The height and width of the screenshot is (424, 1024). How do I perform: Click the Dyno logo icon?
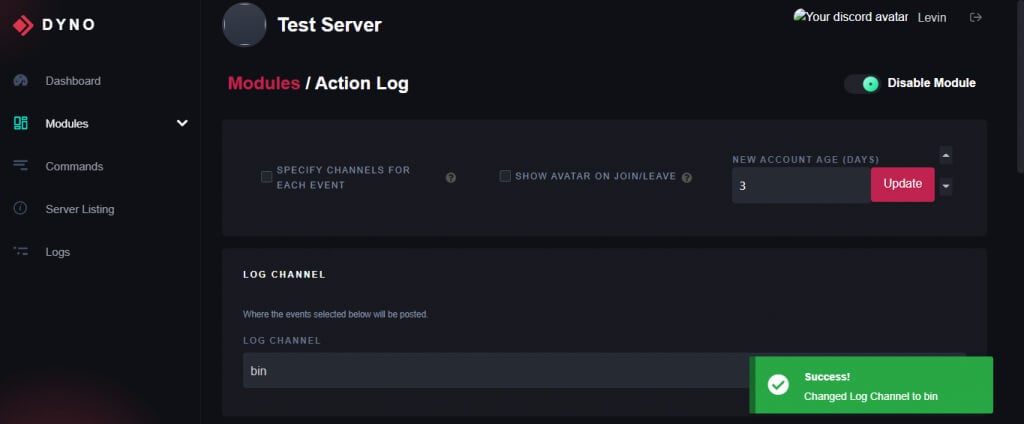click(22, 25)
